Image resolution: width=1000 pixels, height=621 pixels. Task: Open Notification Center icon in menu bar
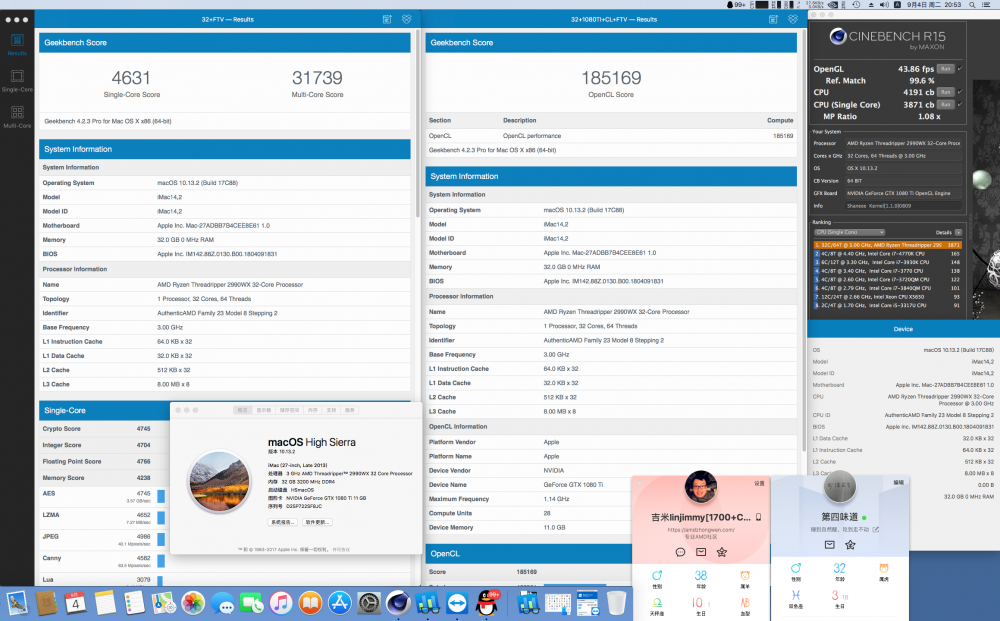(986, 4)
